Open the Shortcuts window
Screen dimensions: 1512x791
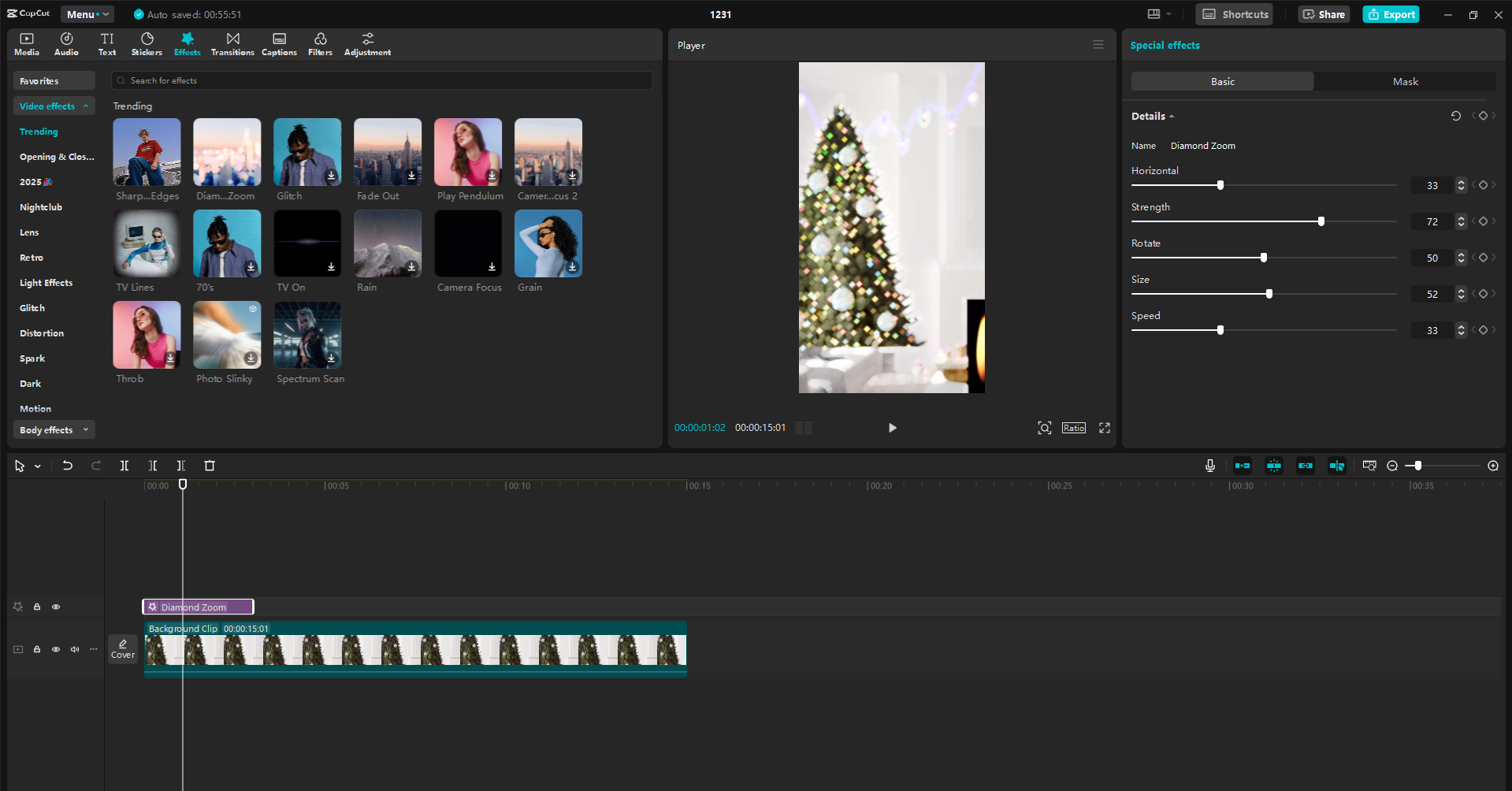point(1235,14)
